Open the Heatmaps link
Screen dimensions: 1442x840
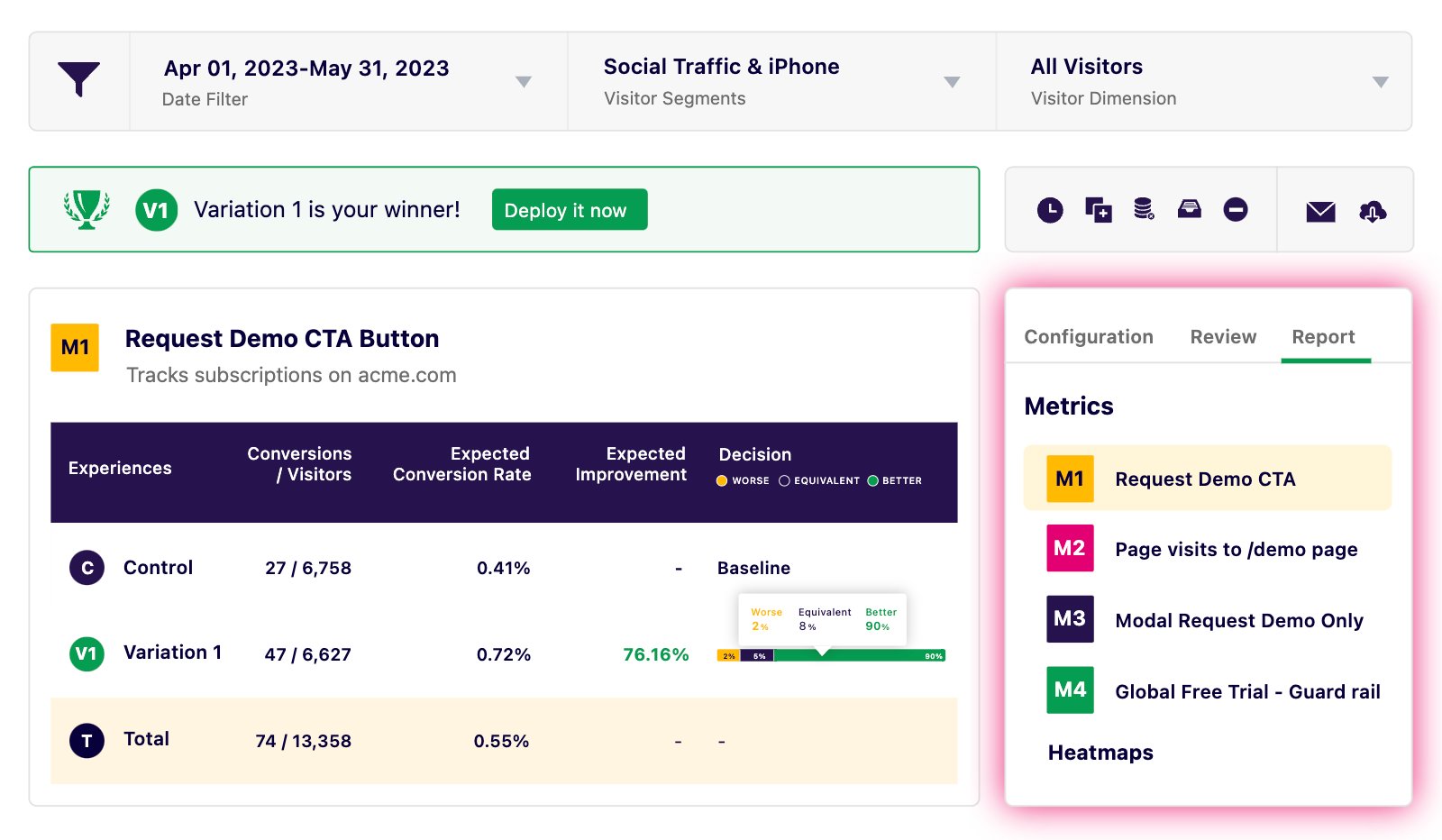(1100, 753)
